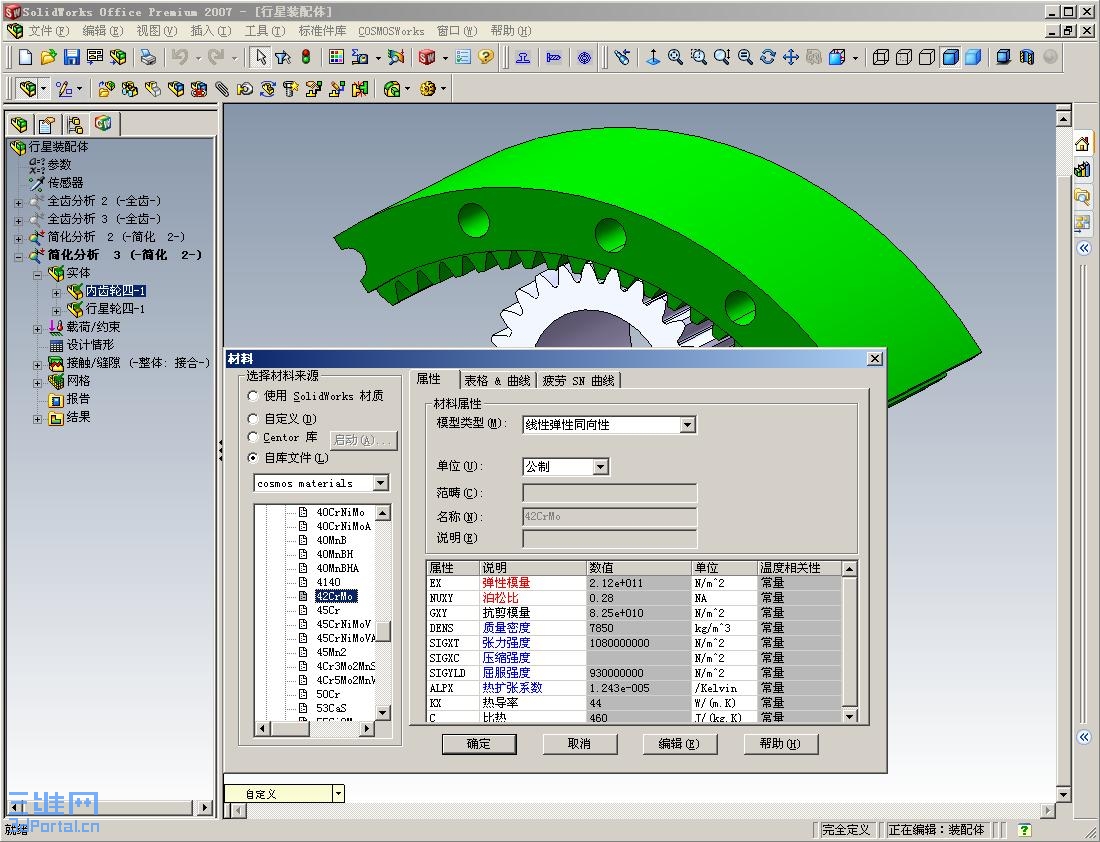Open 编辑 menu

[102, 31]
